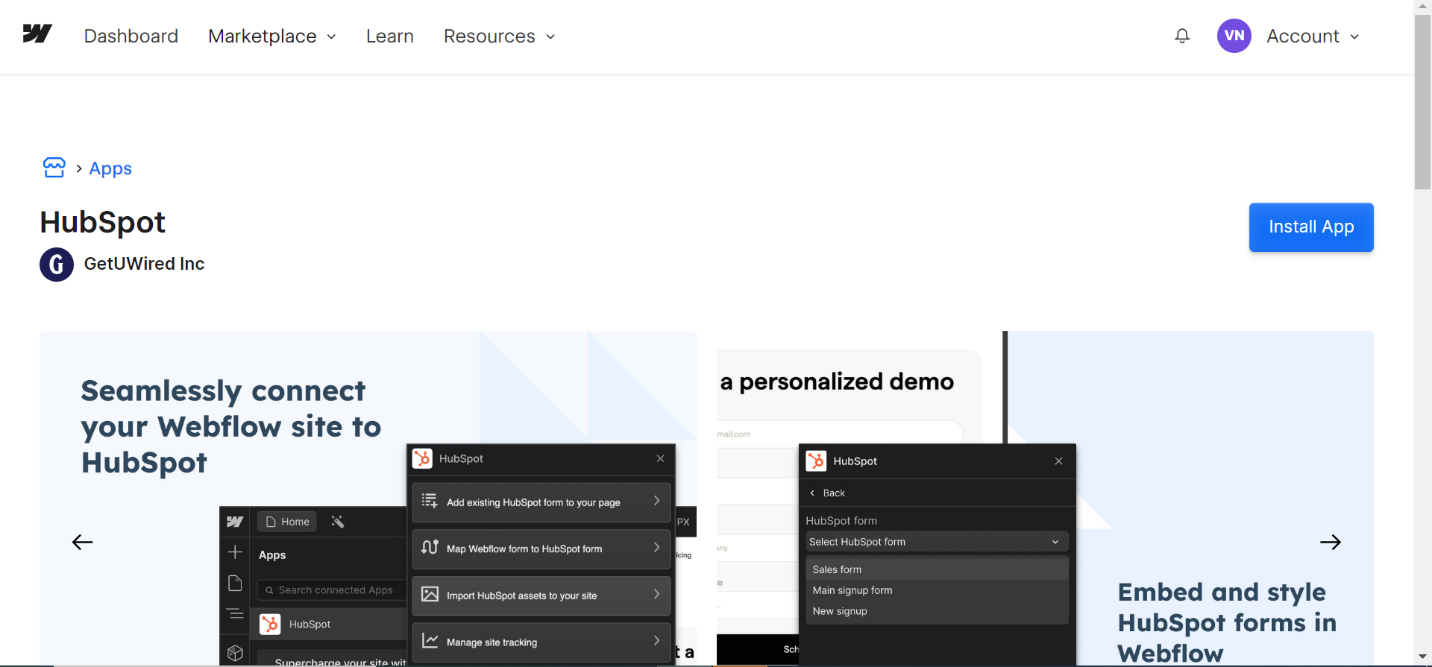
Task: Select the Home page tab in the designer
Action: 287,521
